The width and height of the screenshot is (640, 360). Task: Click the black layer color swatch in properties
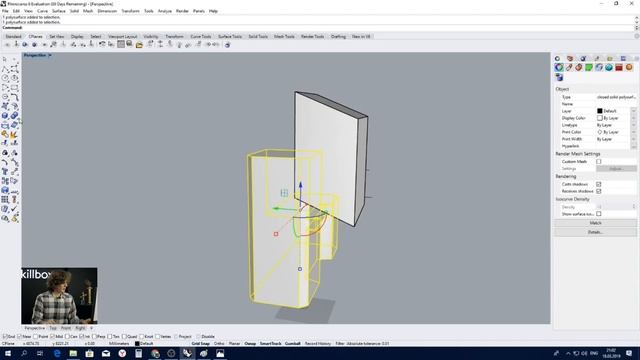(x=600, y=111)
